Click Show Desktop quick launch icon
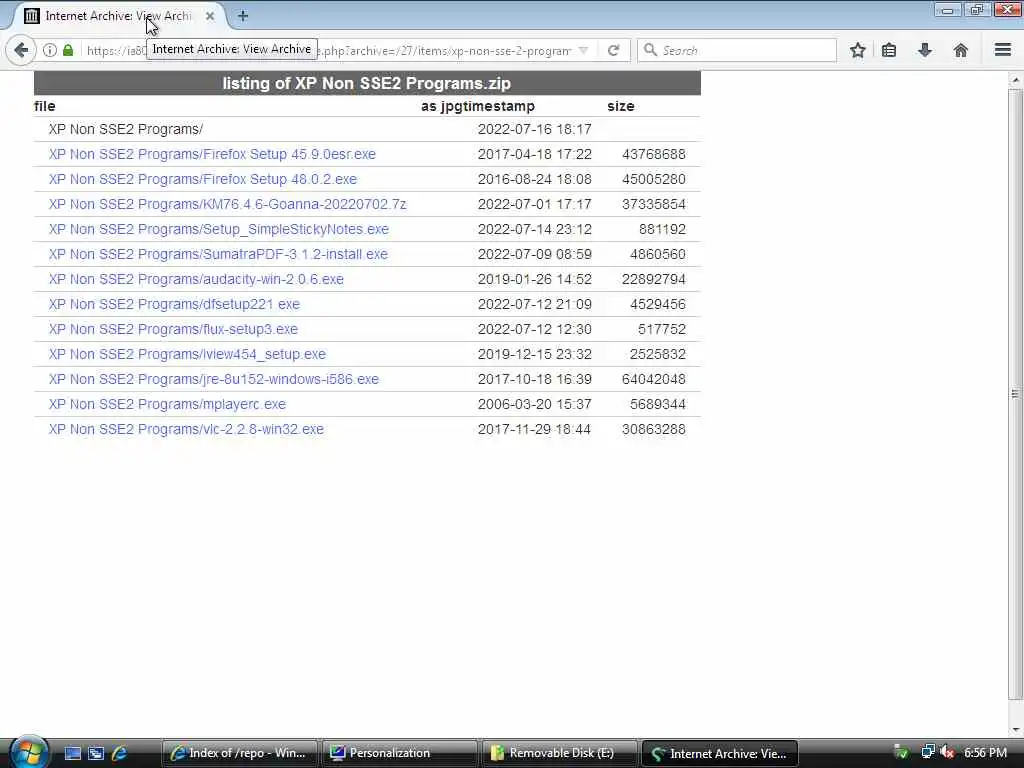This screenshot has width=1024, height=768. coord(72,753)
